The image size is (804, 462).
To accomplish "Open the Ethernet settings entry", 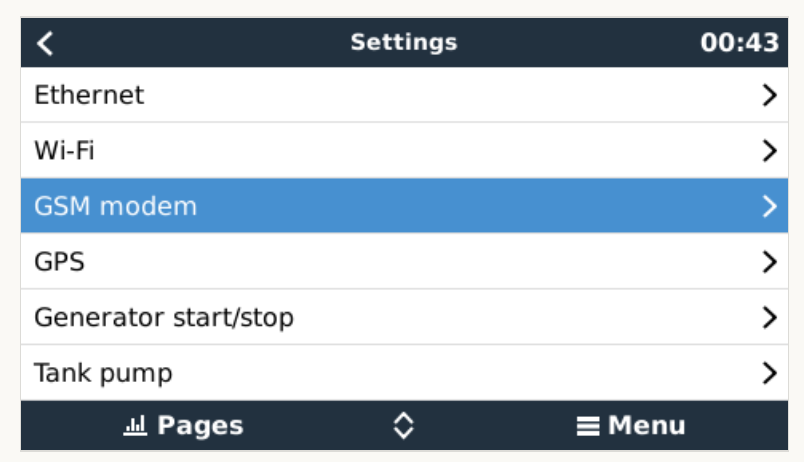I will [x=404, y=95].
